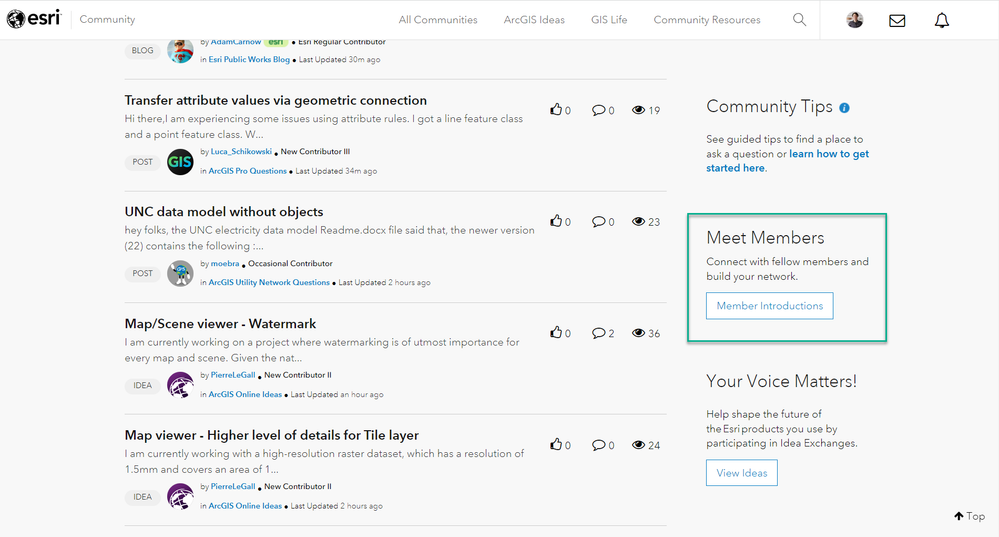This screenshot has height=537, width=999.
Task: Open the search magnifier icon
Action: tap(799, 19)
